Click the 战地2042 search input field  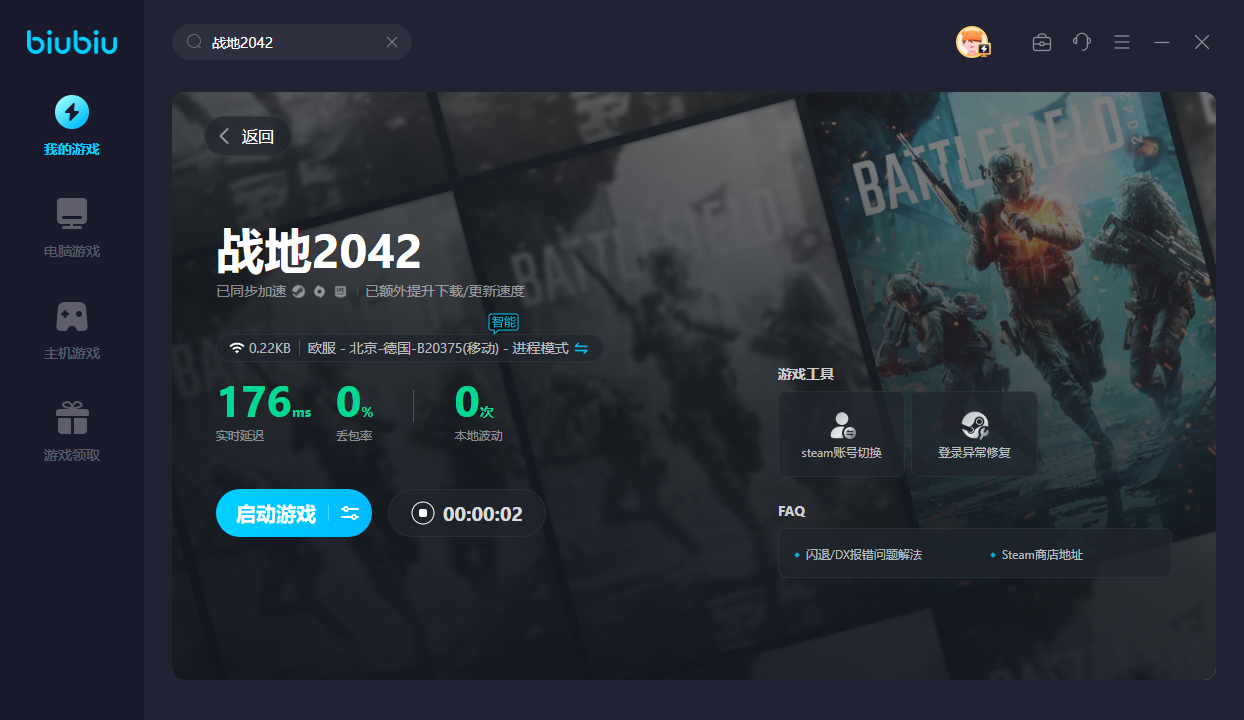pos(292,42)
